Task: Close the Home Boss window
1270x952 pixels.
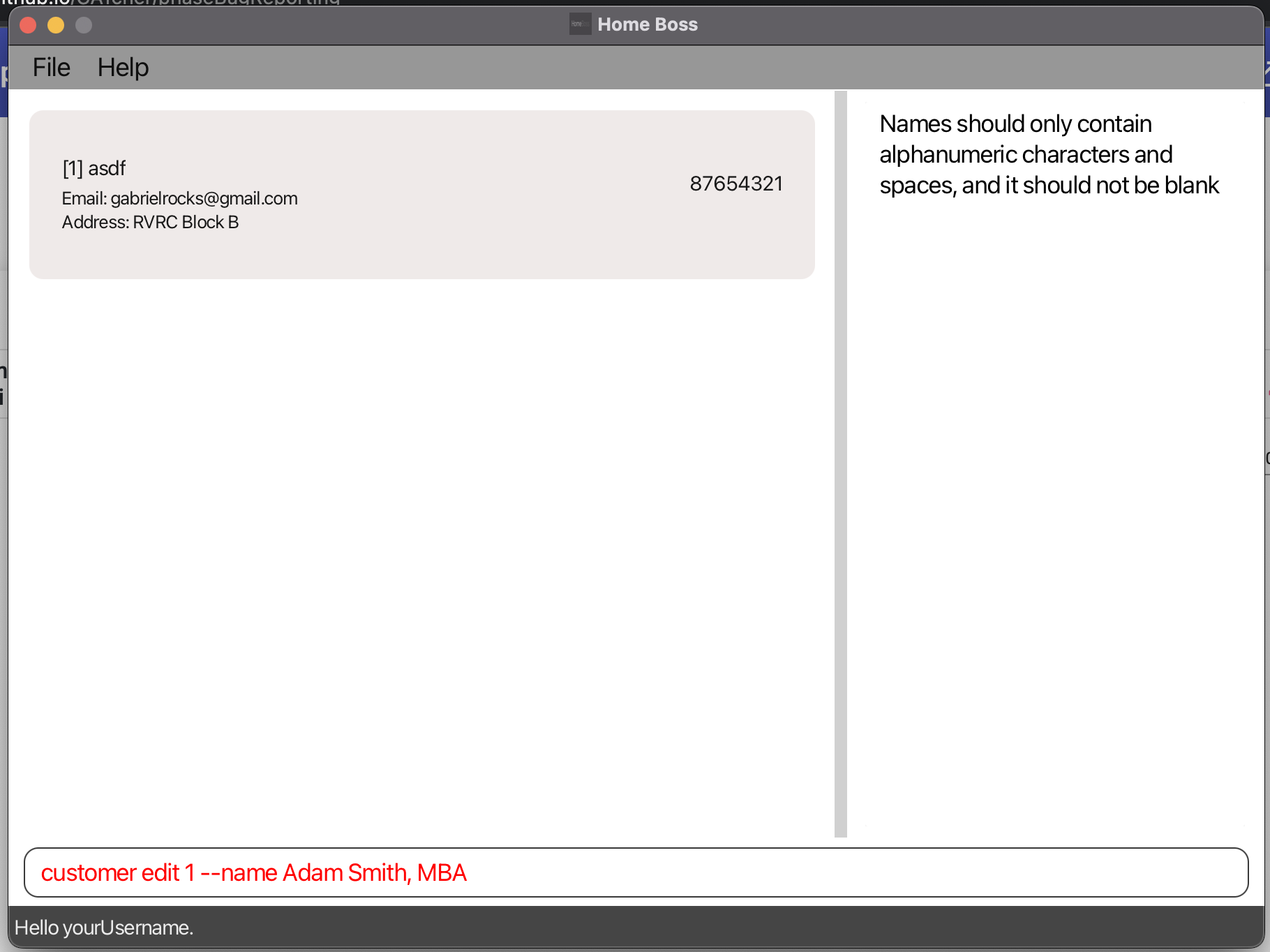Action: click(x=28, y=25)
